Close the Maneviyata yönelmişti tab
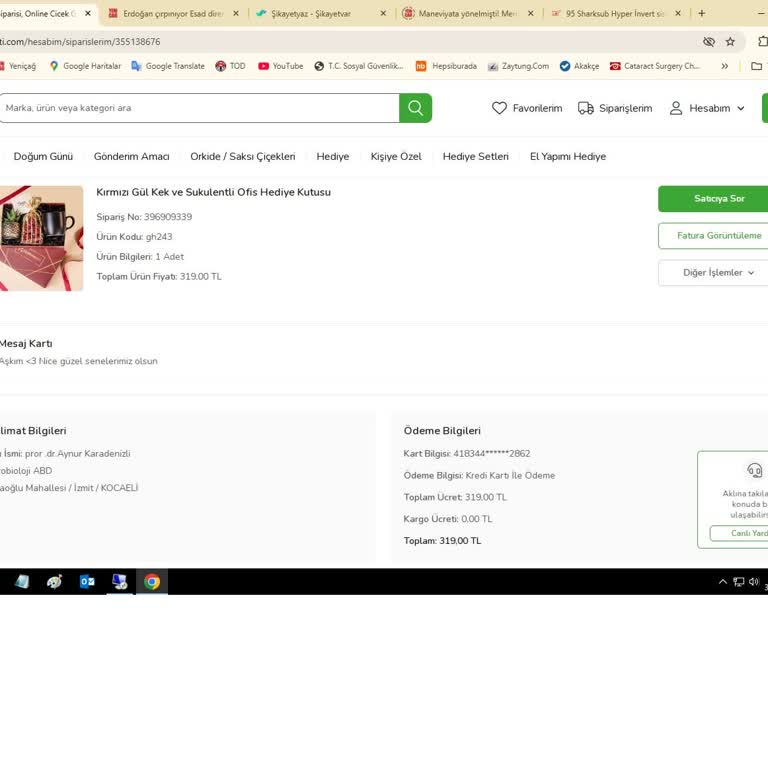The height and width of the screenshot is (768, 768). (x=530, y=14)
